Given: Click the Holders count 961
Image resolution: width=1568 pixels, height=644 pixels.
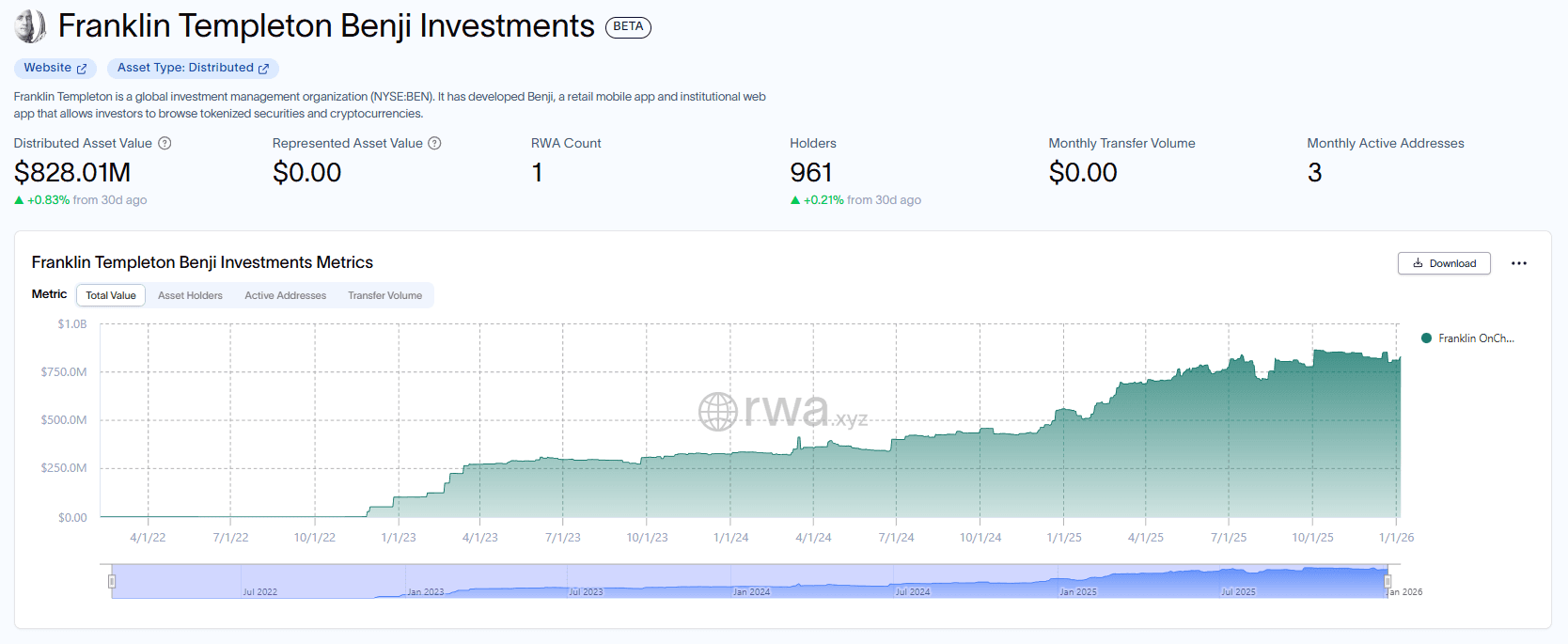Looking at the screenshot, I should pos(811,173).
